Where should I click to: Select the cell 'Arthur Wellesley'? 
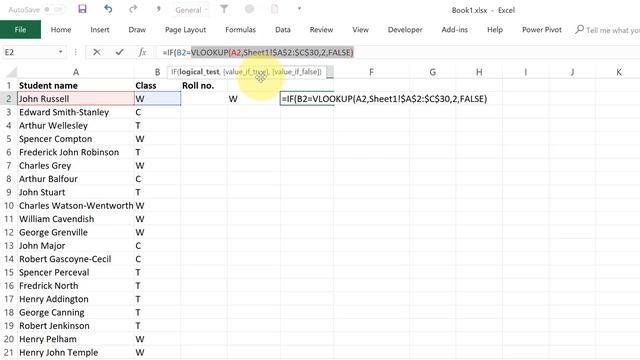coord(76,125)
